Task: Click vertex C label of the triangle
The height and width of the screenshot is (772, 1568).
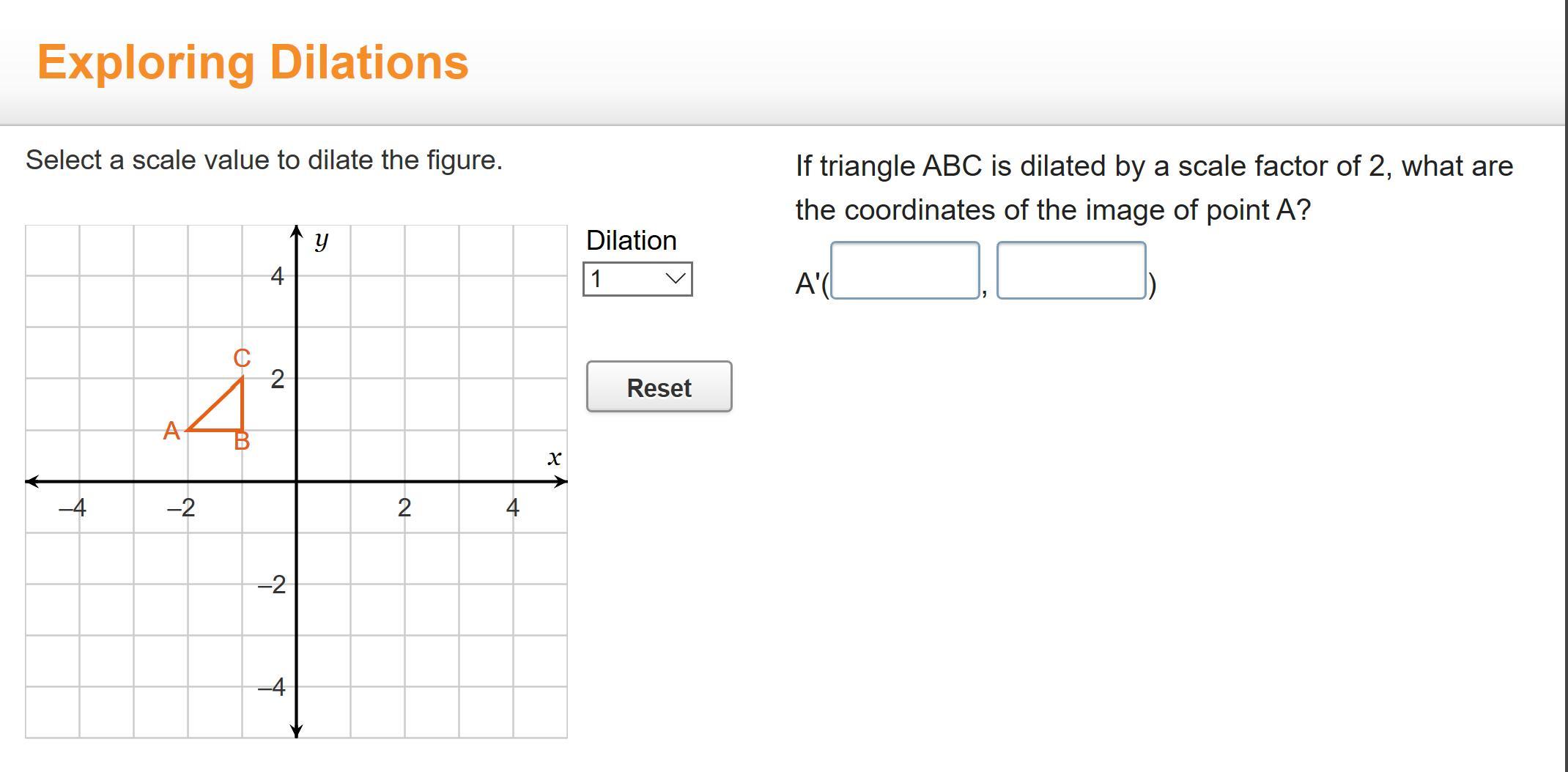Action: 243,358
